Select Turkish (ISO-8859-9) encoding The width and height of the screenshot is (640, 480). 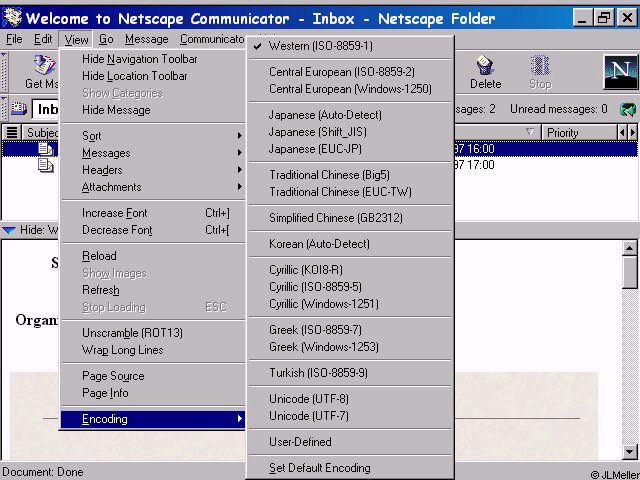point(351,373)
